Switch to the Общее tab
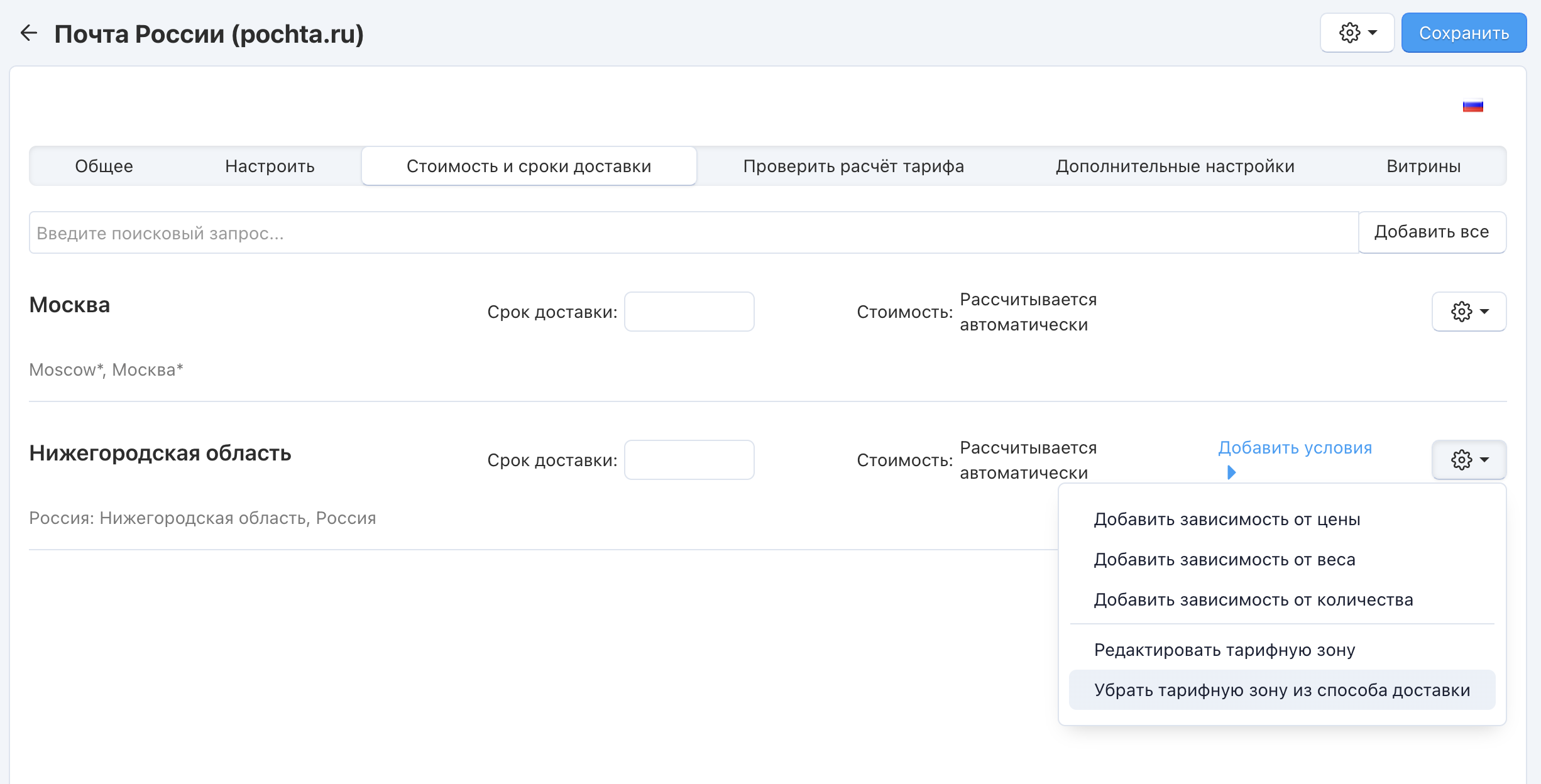The width and height of the screenshot is (1541, 784). coord(104,166)
